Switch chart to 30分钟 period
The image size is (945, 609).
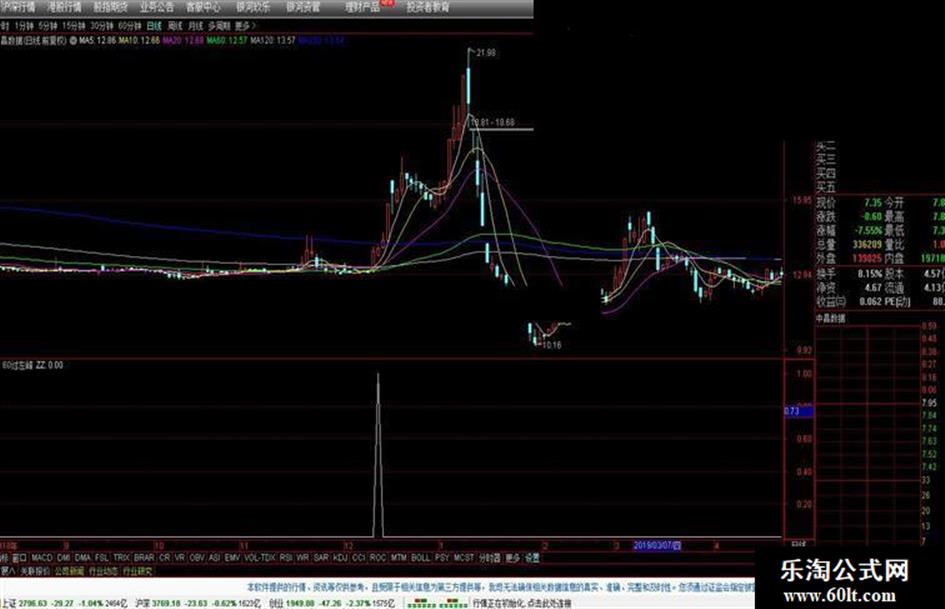(102, 26)
